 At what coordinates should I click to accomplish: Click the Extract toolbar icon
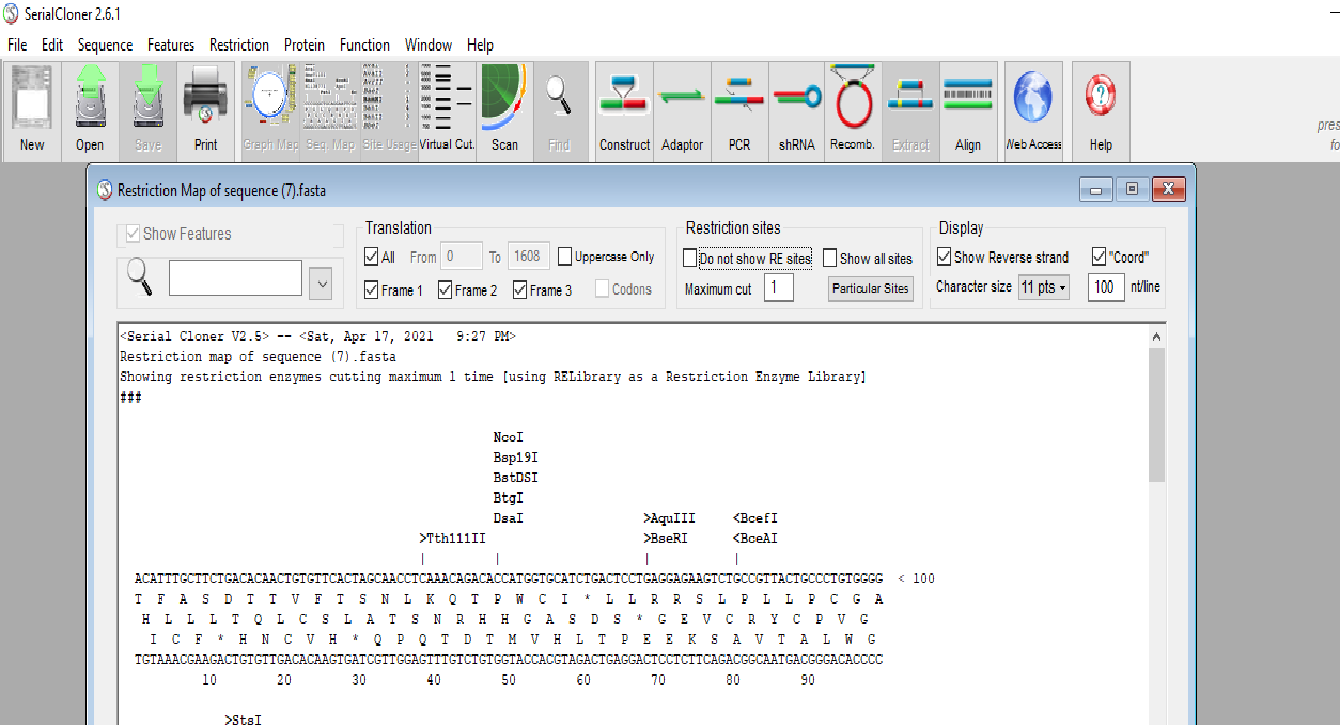pyautogui.click(x=910, y=110)
